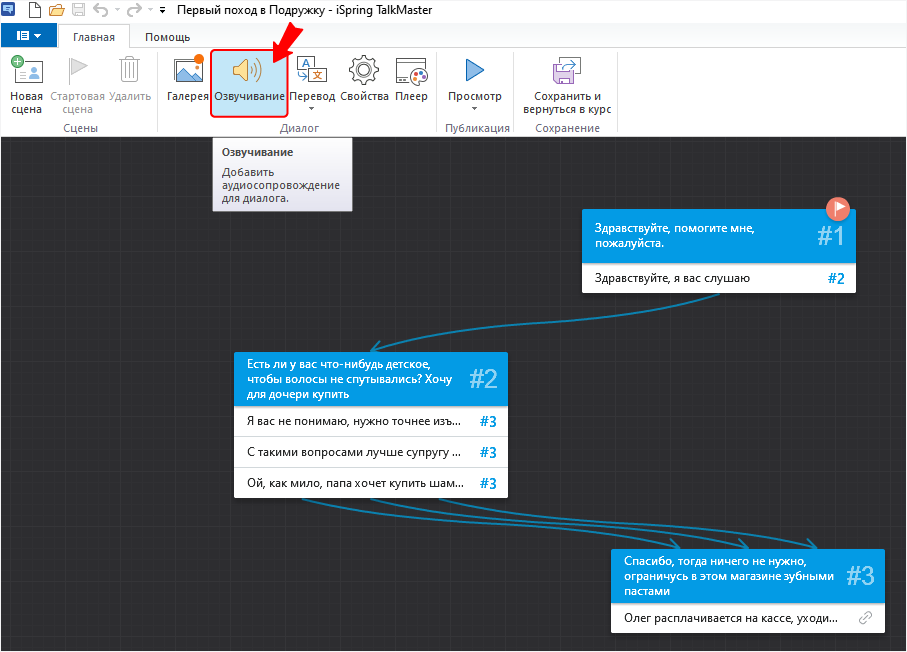
Task: Click #3 link beside С такими вопросами reply
Action: (x=488, y=452)
